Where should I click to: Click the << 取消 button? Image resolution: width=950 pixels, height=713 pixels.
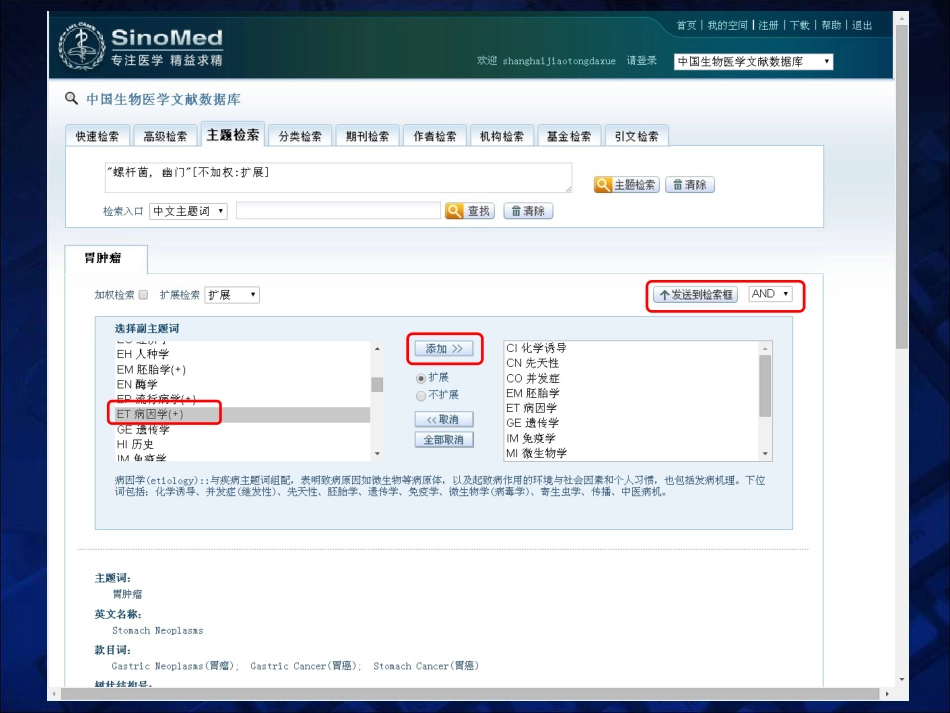[x=444, y=419]
